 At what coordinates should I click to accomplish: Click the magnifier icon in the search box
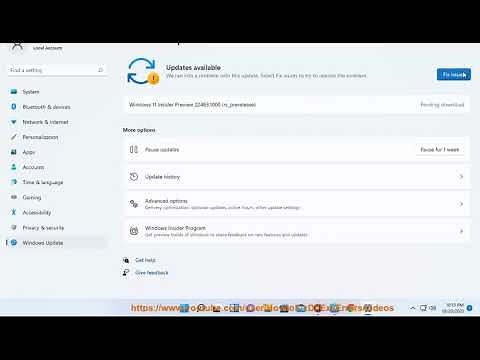coord(101,70)
